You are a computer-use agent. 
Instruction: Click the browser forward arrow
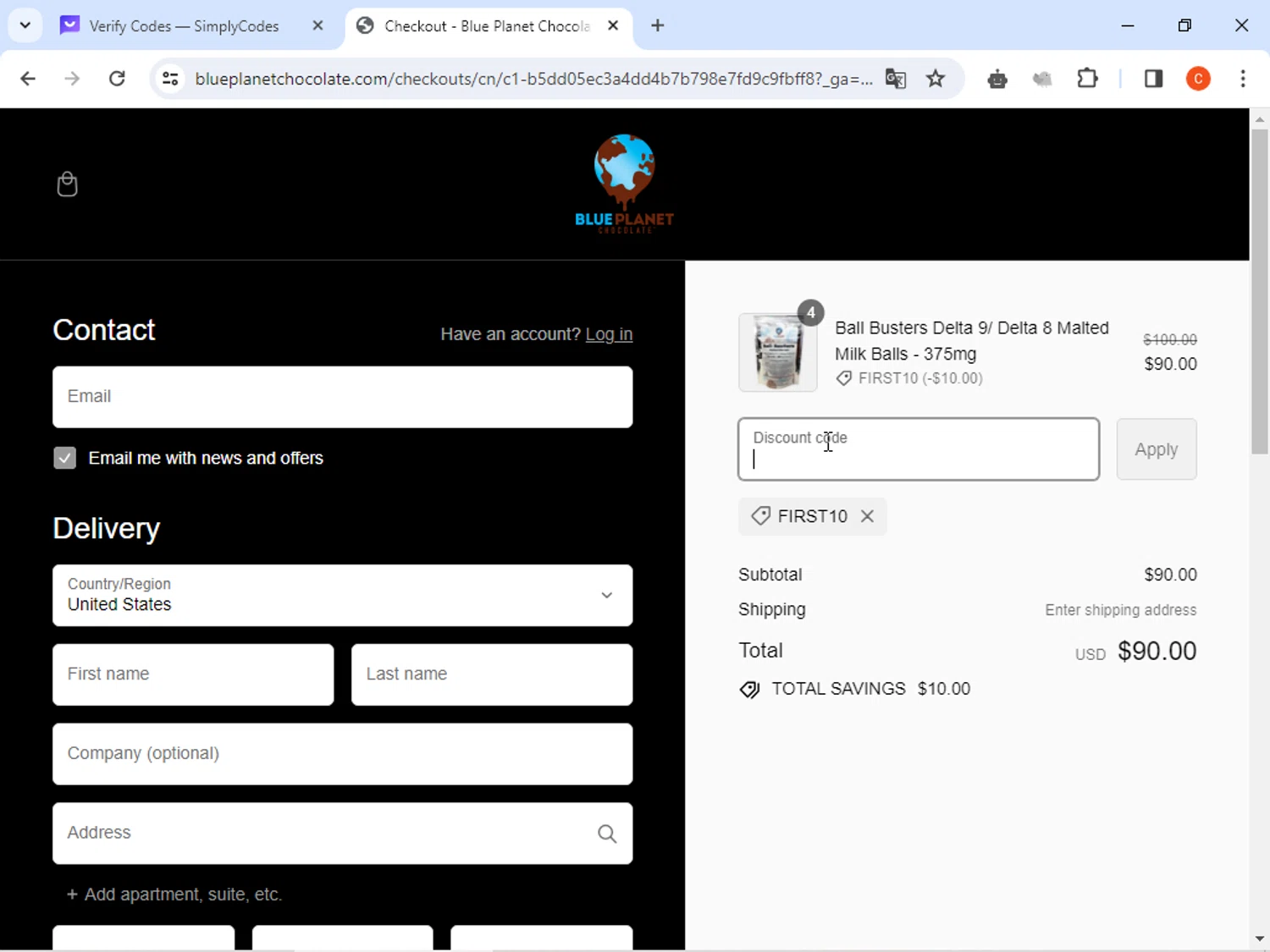coord(72,79)
